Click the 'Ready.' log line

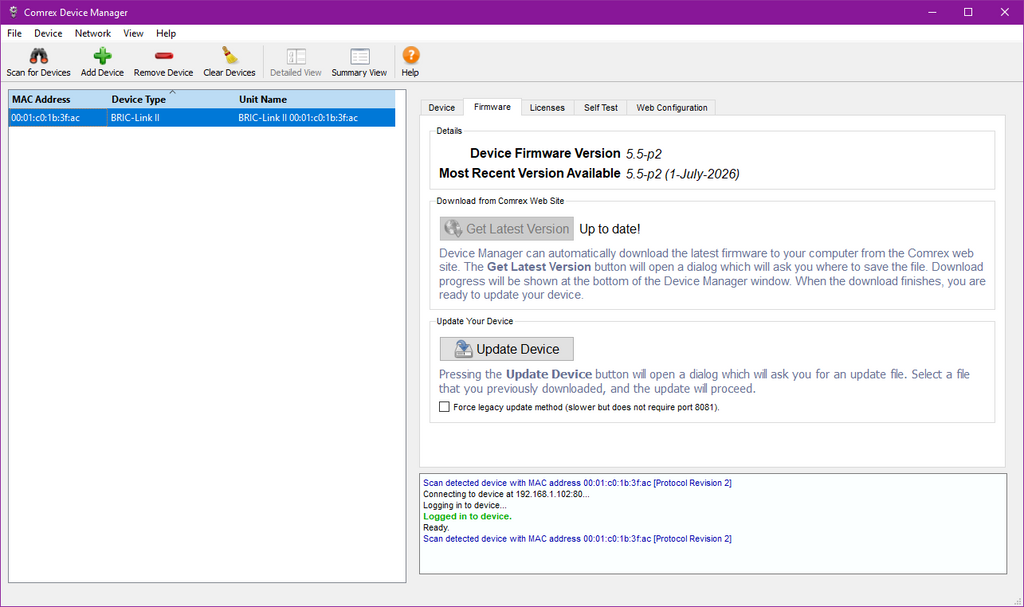(436, 527)
